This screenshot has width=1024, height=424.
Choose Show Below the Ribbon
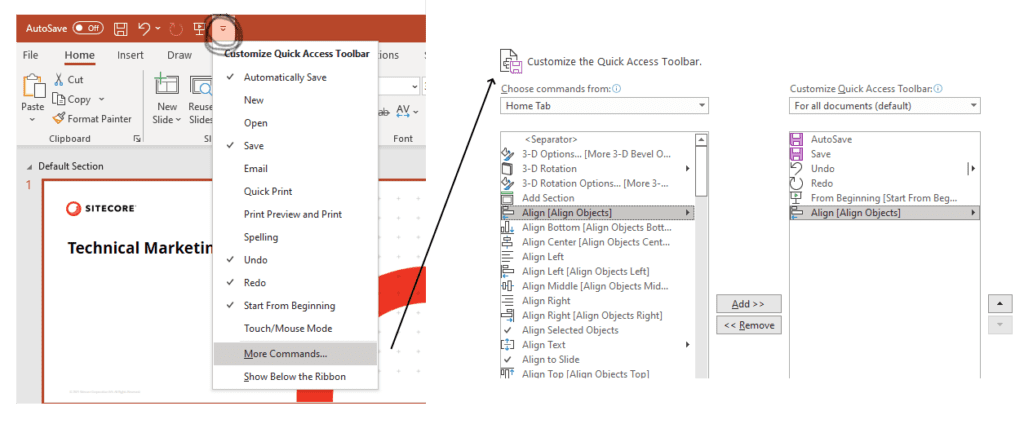coord(295,377)
